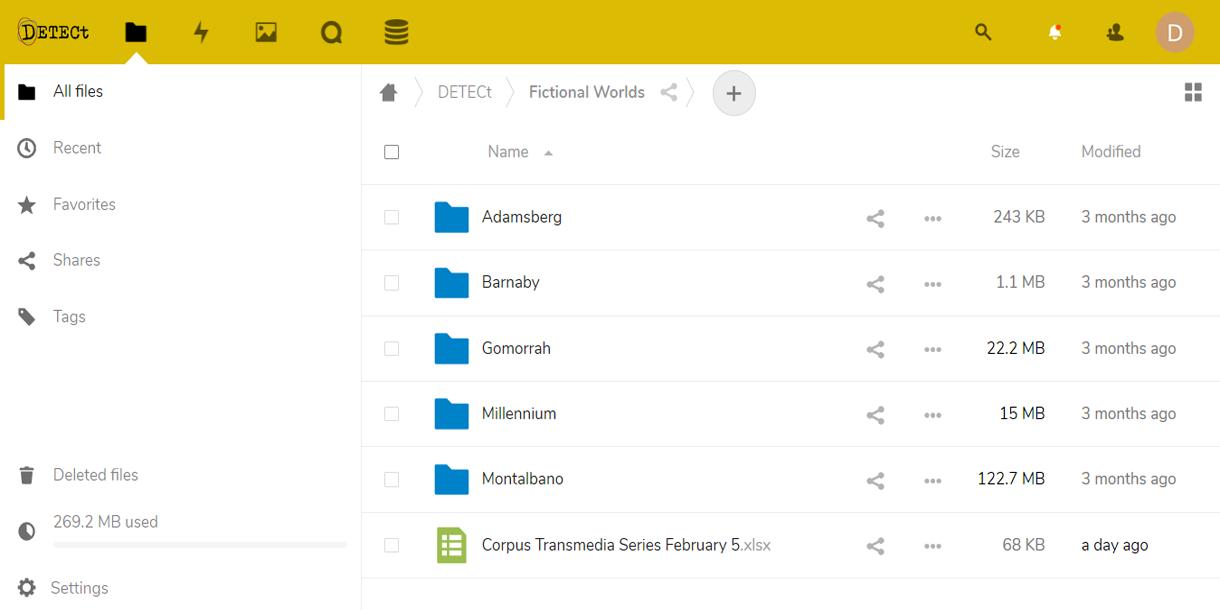Navigate to DETECt breadcrumb

465,92
